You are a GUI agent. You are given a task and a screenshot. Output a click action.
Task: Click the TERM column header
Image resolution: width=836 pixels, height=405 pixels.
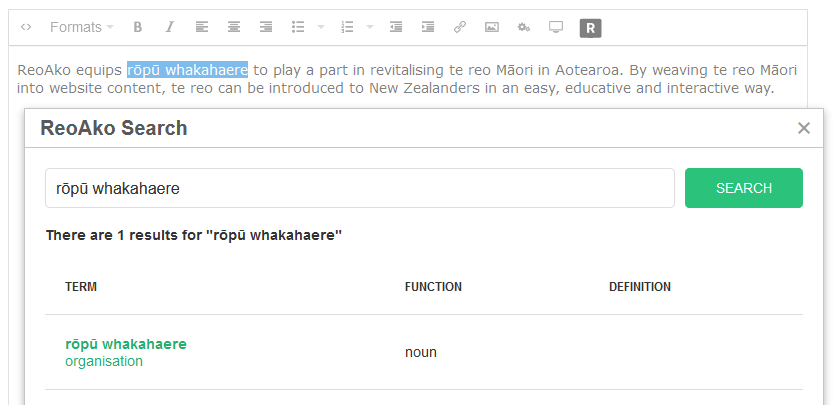81,287
